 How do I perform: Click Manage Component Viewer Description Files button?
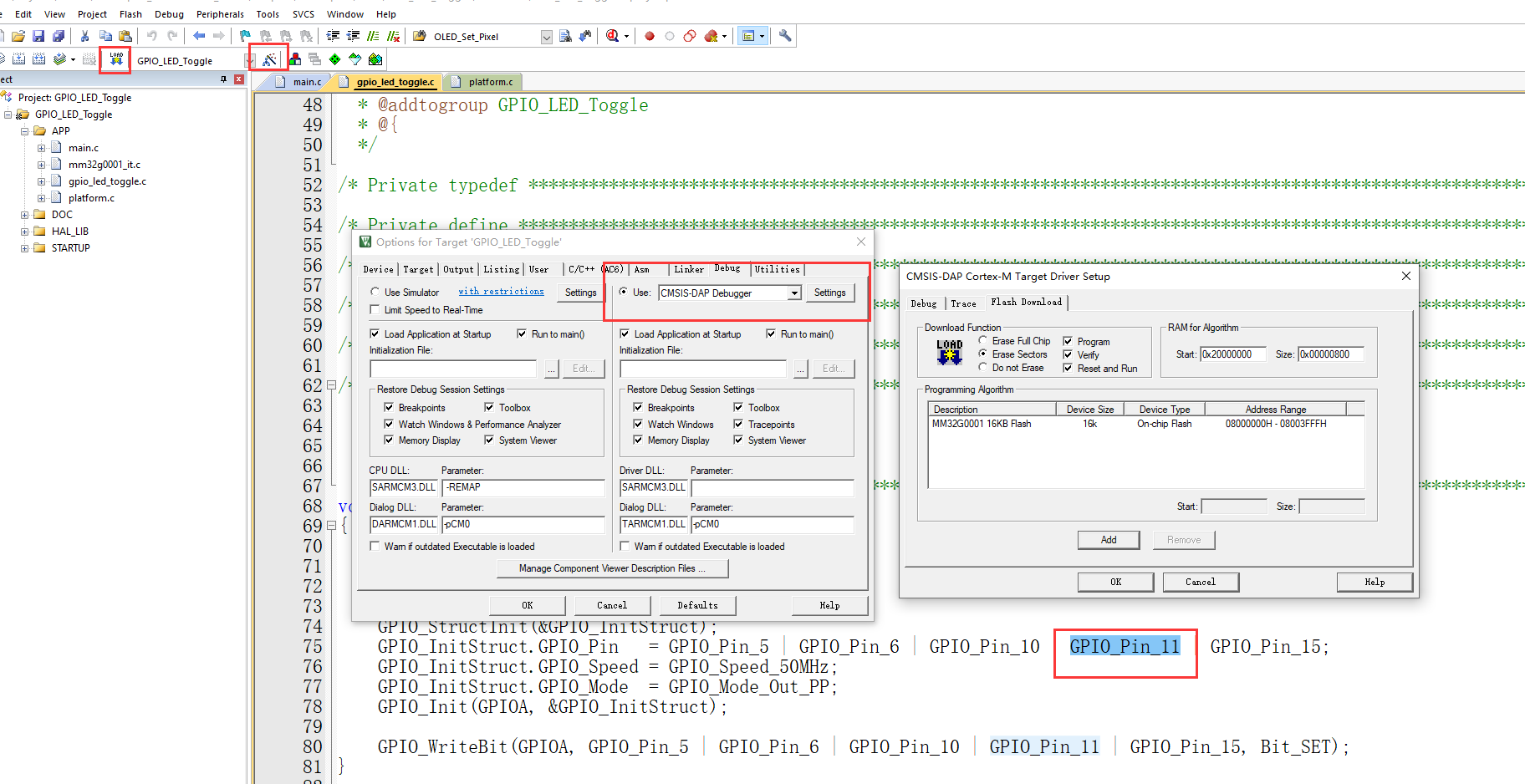612,568
